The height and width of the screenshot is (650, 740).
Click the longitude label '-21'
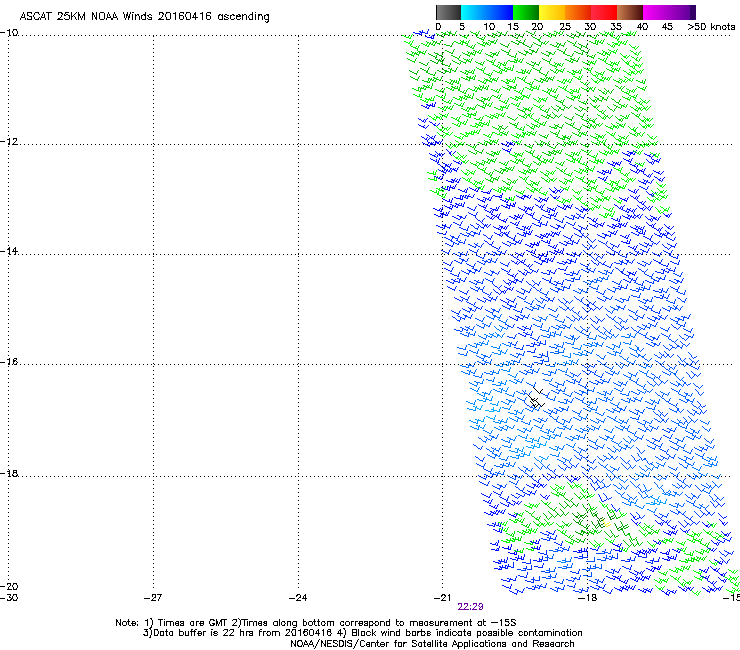click(442, 598)
